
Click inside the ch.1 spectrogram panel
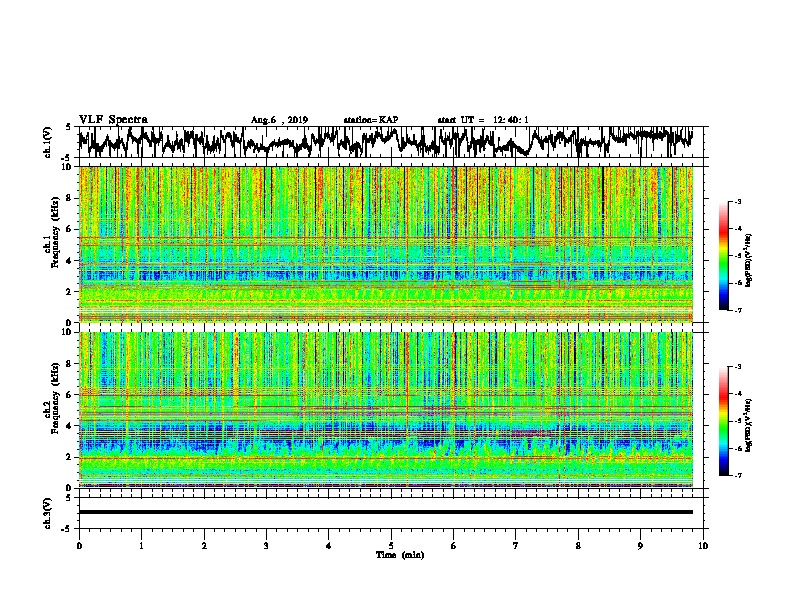pos(386,244)
